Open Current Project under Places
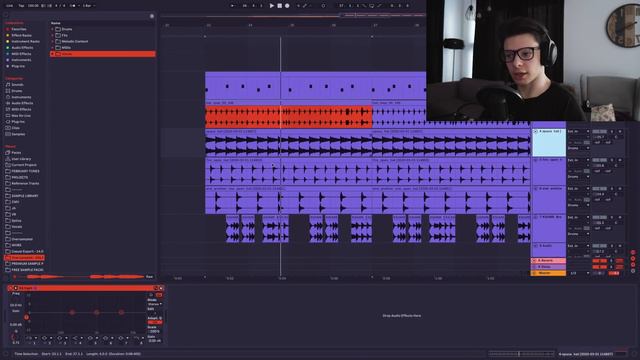Viewport: 640px width, 360px height. coord(24,165)
